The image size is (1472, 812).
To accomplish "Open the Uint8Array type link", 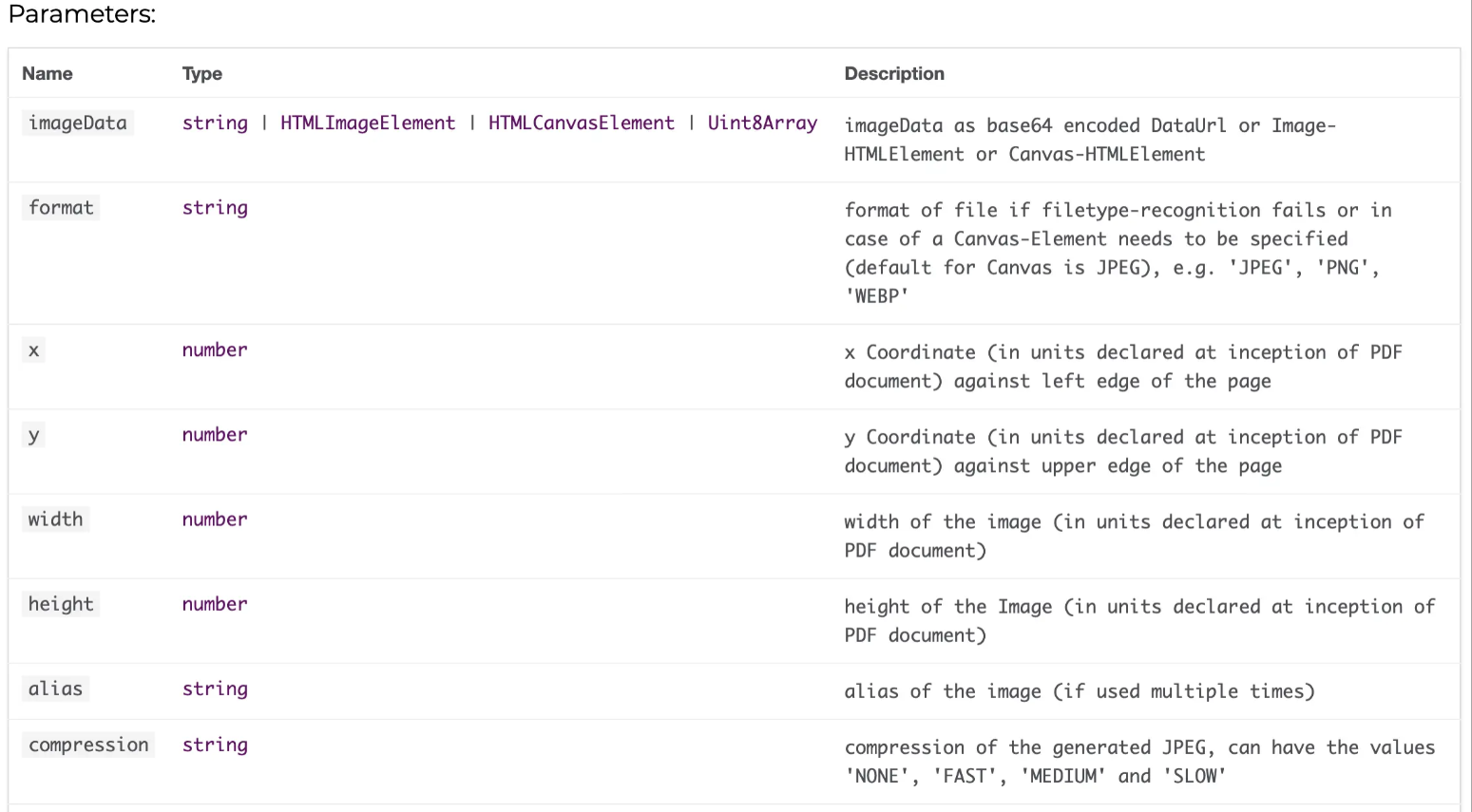I will coord(762,123).
